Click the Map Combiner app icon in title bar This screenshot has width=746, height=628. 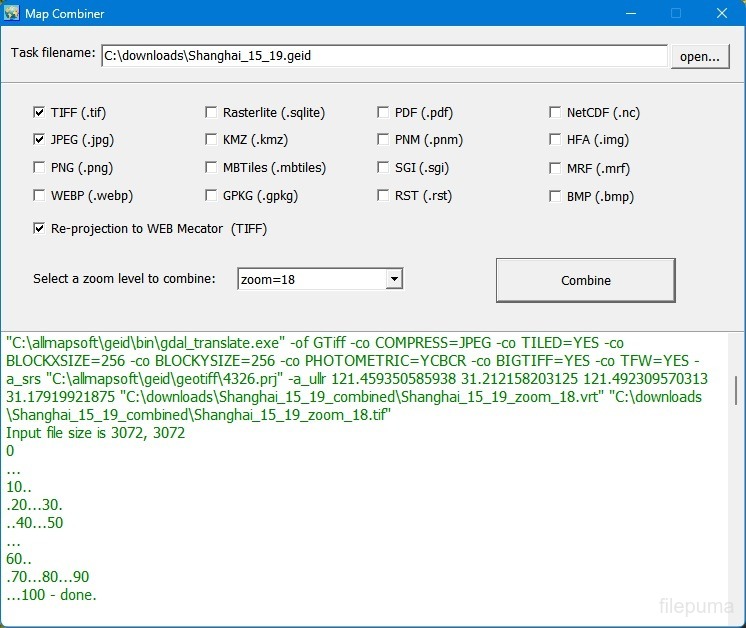[x=12, y=13]
